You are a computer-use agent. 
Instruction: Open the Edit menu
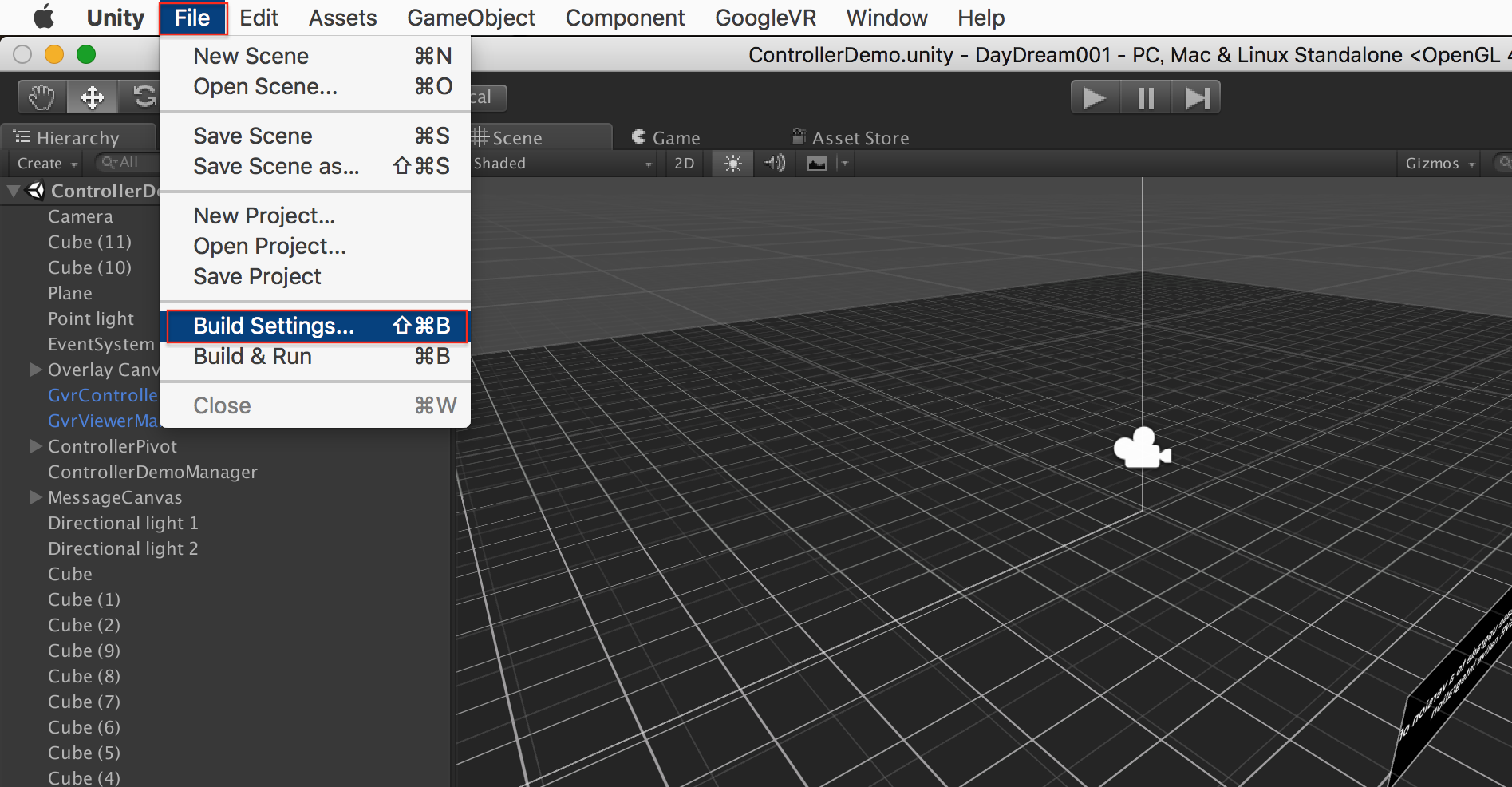click(259, 18)
